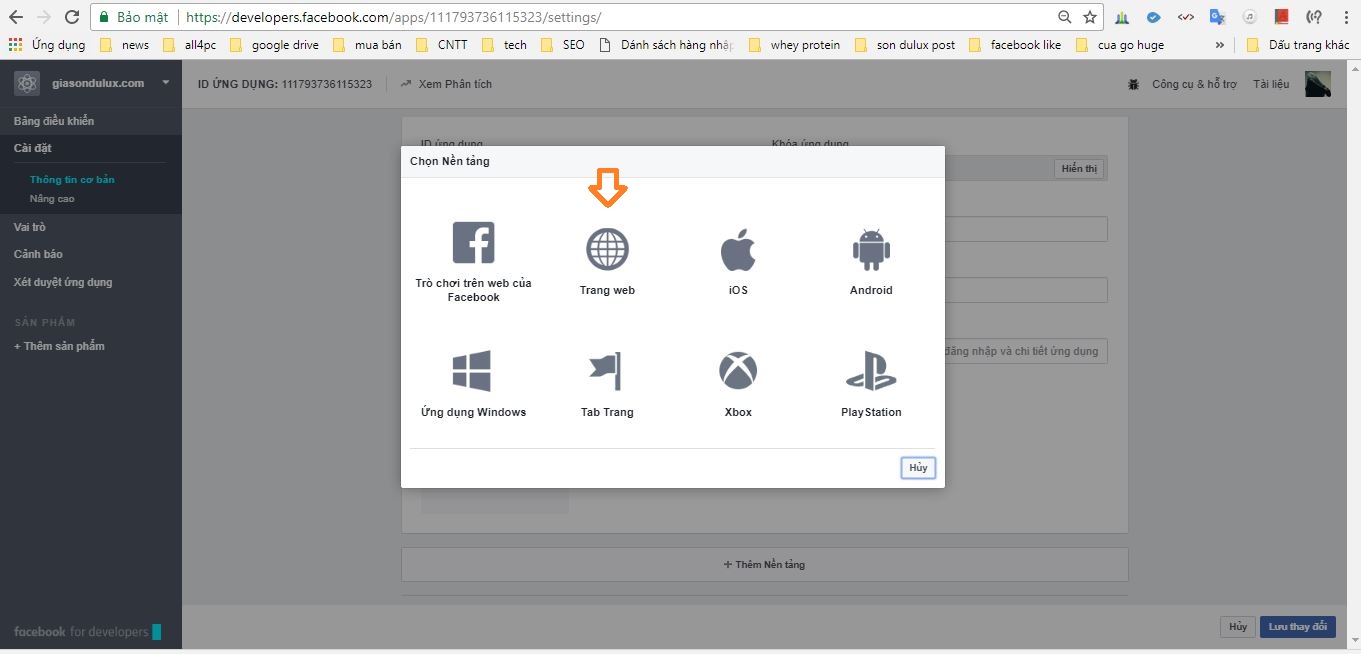Open the CNTT bookmark folder
Screen dimensions: 1361x654
tap(443, 45)
